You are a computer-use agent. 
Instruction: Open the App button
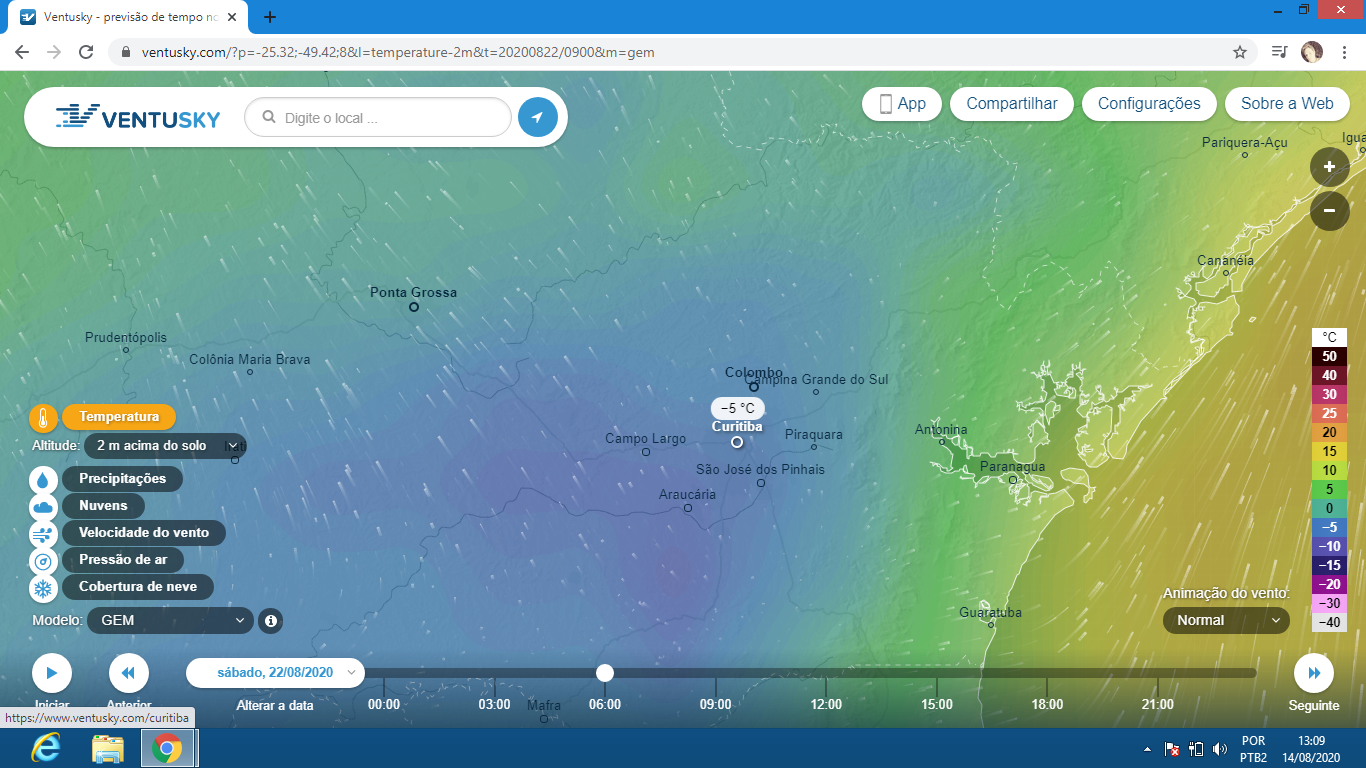coord(901,104)
